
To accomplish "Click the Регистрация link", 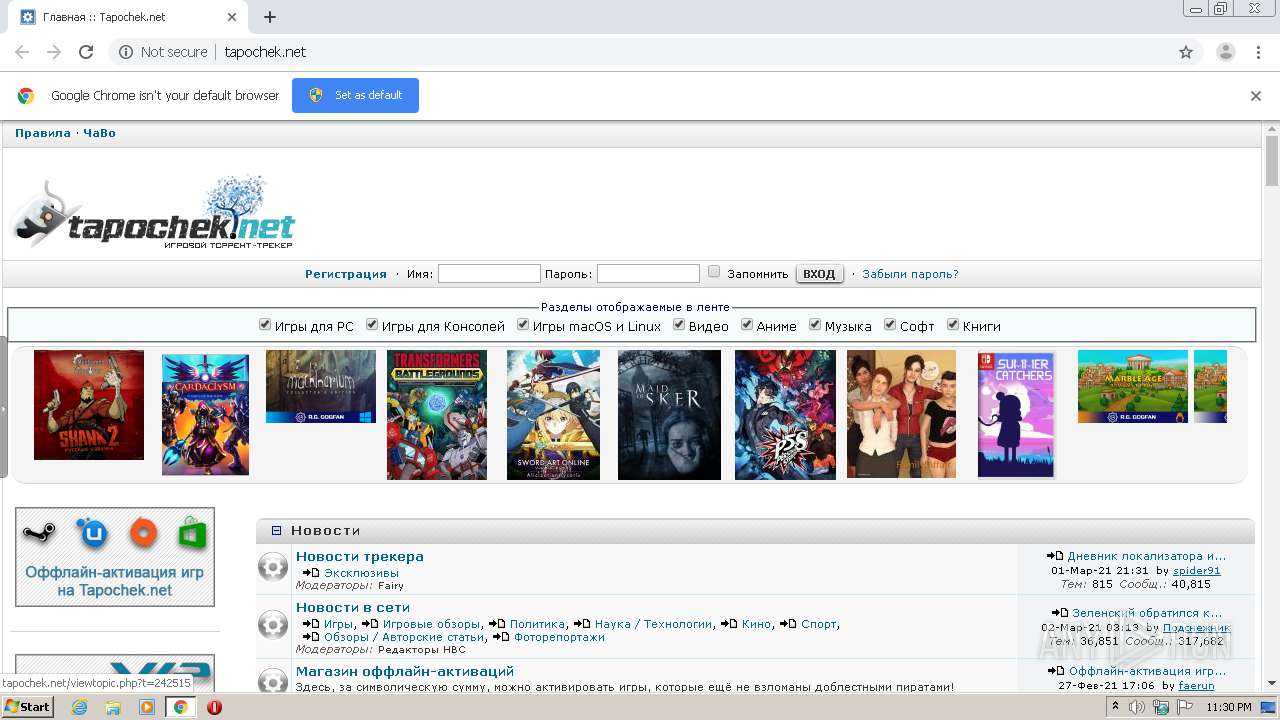I will pos(346,274).
